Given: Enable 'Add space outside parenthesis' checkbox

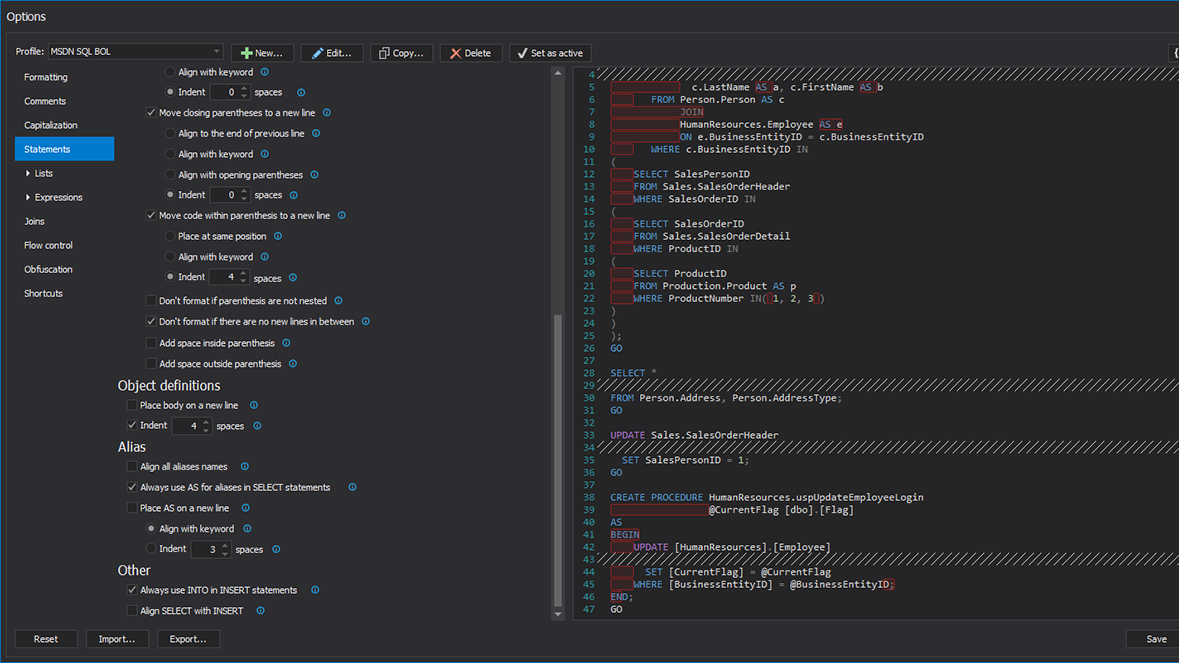Looking at the screenshot, I should click(x=151, y=364).
